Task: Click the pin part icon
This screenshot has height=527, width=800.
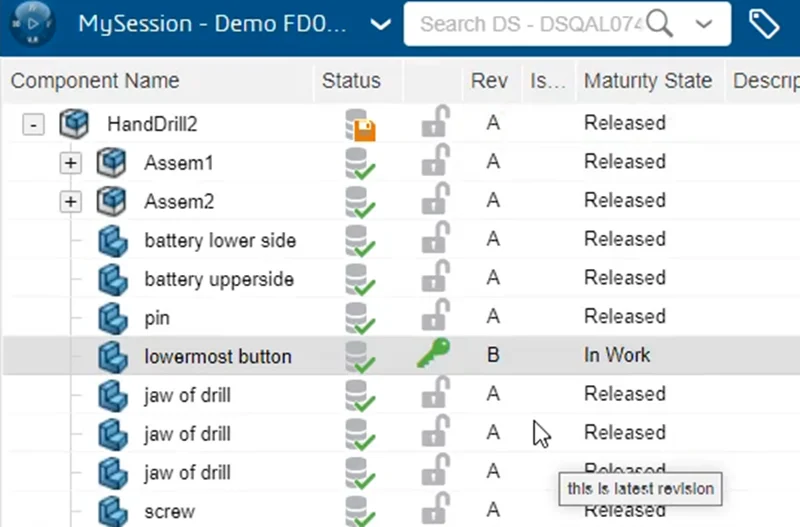Action: pyautogui.click(x=113, y=318)
